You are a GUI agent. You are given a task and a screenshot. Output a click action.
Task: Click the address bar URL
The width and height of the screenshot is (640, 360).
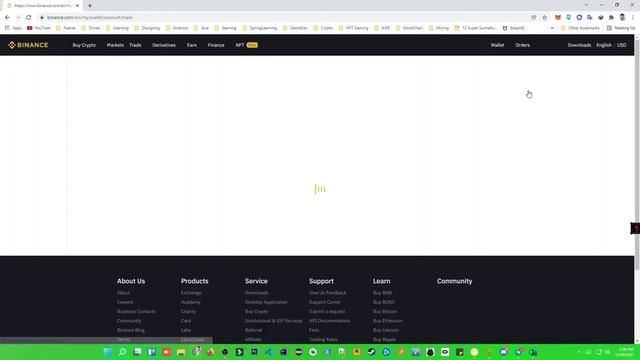[90, 18]
